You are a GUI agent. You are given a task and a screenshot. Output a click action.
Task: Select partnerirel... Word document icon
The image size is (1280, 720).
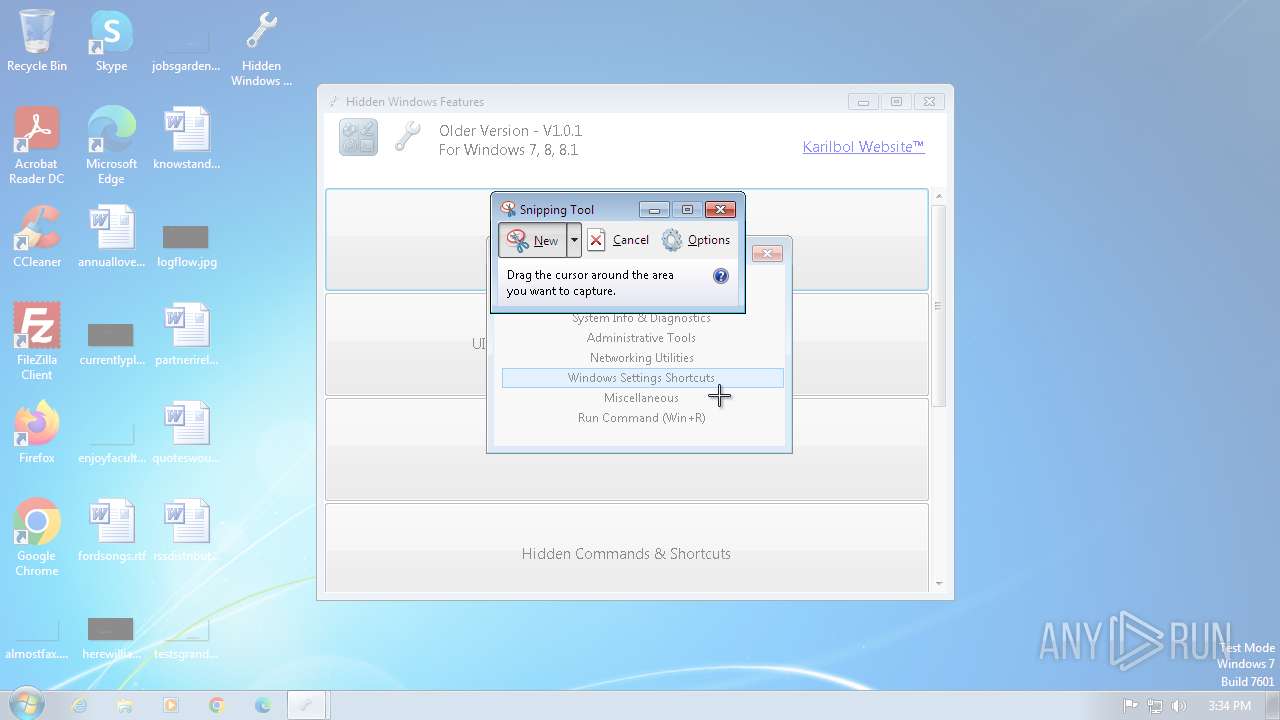186,335
